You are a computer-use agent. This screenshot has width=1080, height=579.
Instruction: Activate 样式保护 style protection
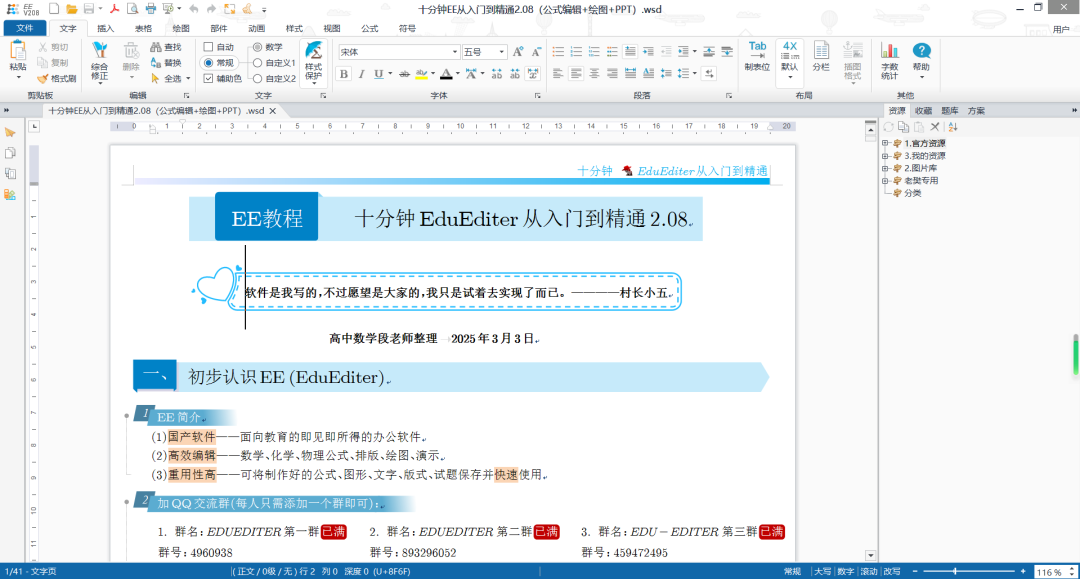313,60
